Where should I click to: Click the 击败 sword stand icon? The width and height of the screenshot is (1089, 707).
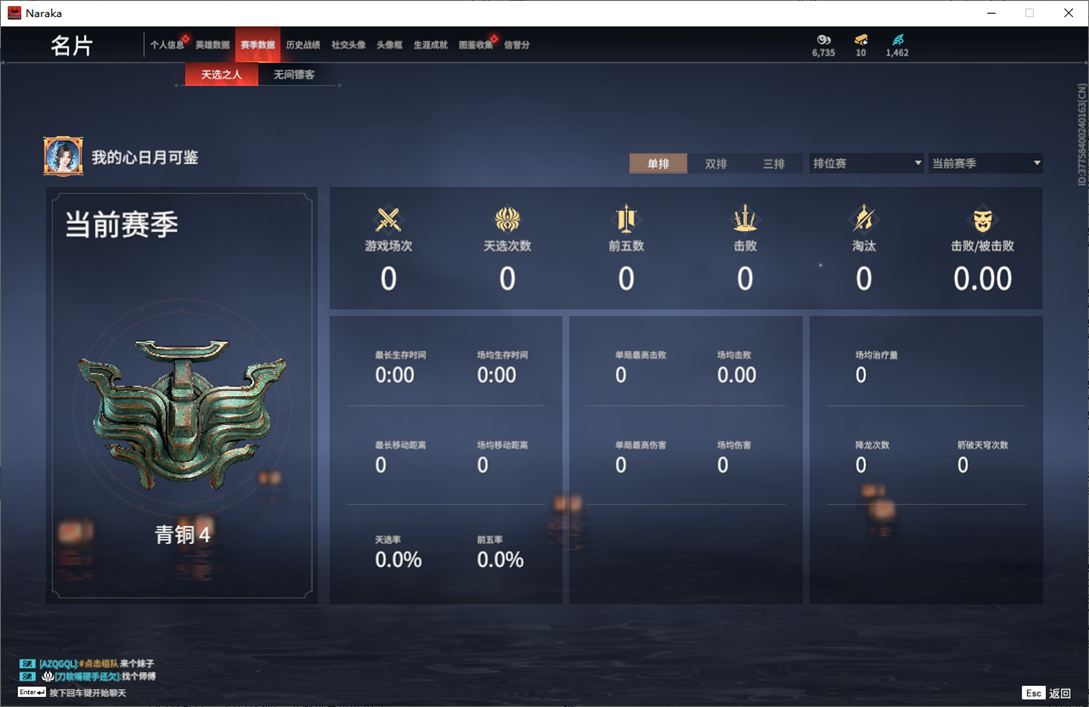[745, 219]
